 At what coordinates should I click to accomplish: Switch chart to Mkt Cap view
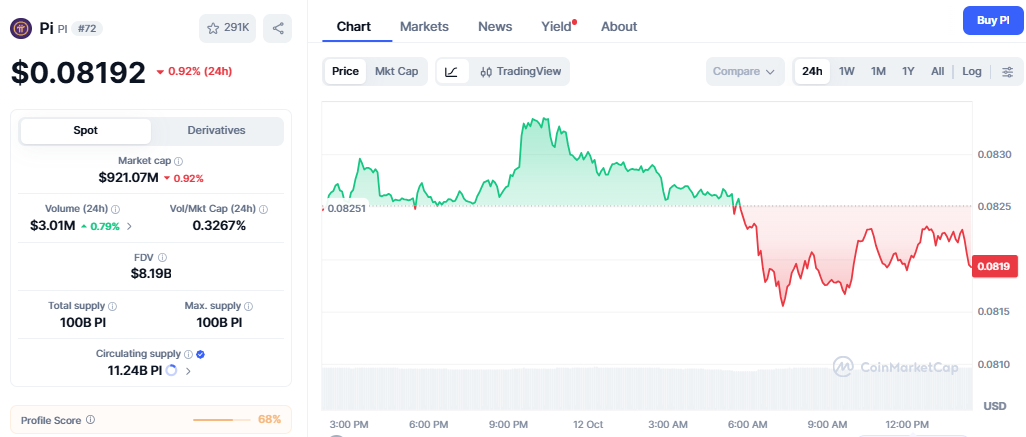click(397, 71)
